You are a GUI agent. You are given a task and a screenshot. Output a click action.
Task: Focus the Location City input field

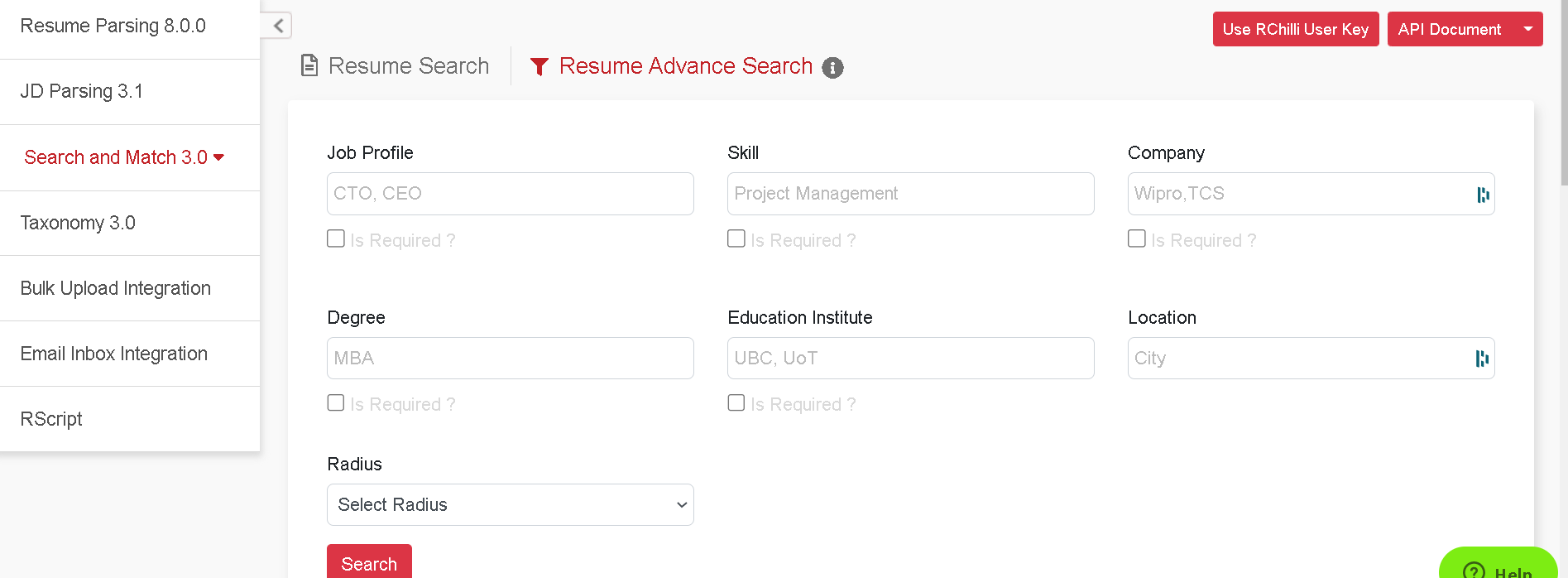click(x=1311, y=358)
